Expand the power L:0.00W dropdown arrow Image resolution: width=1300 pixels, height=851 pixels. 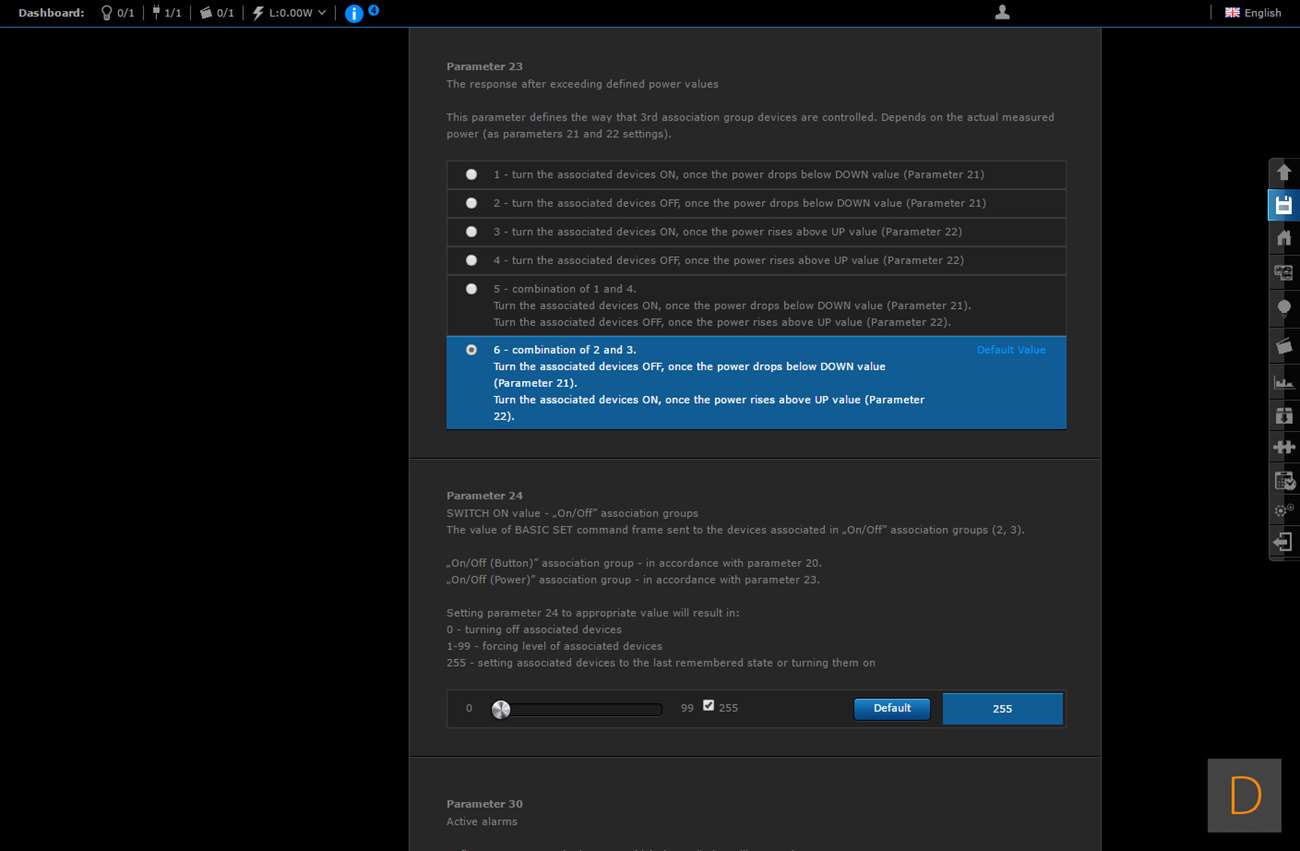click(x=322, y=13)
